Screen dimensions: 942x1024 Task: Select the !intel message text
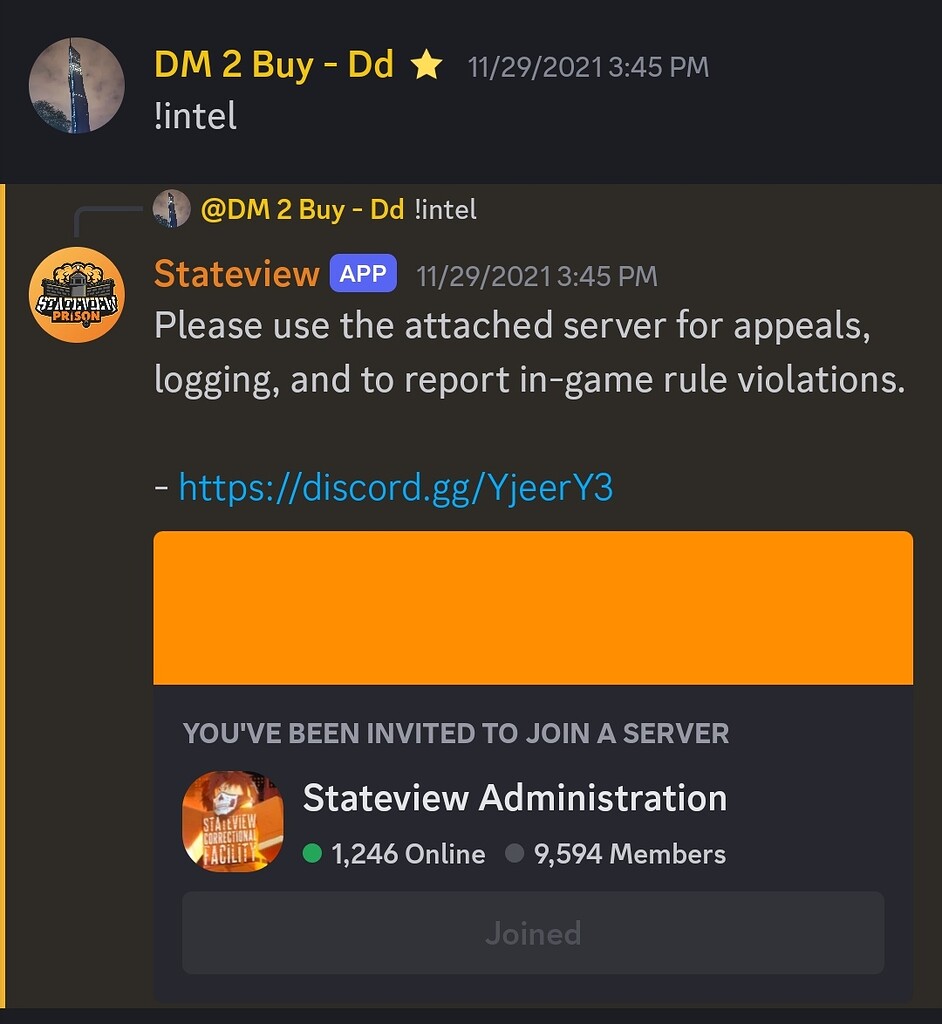194,116
